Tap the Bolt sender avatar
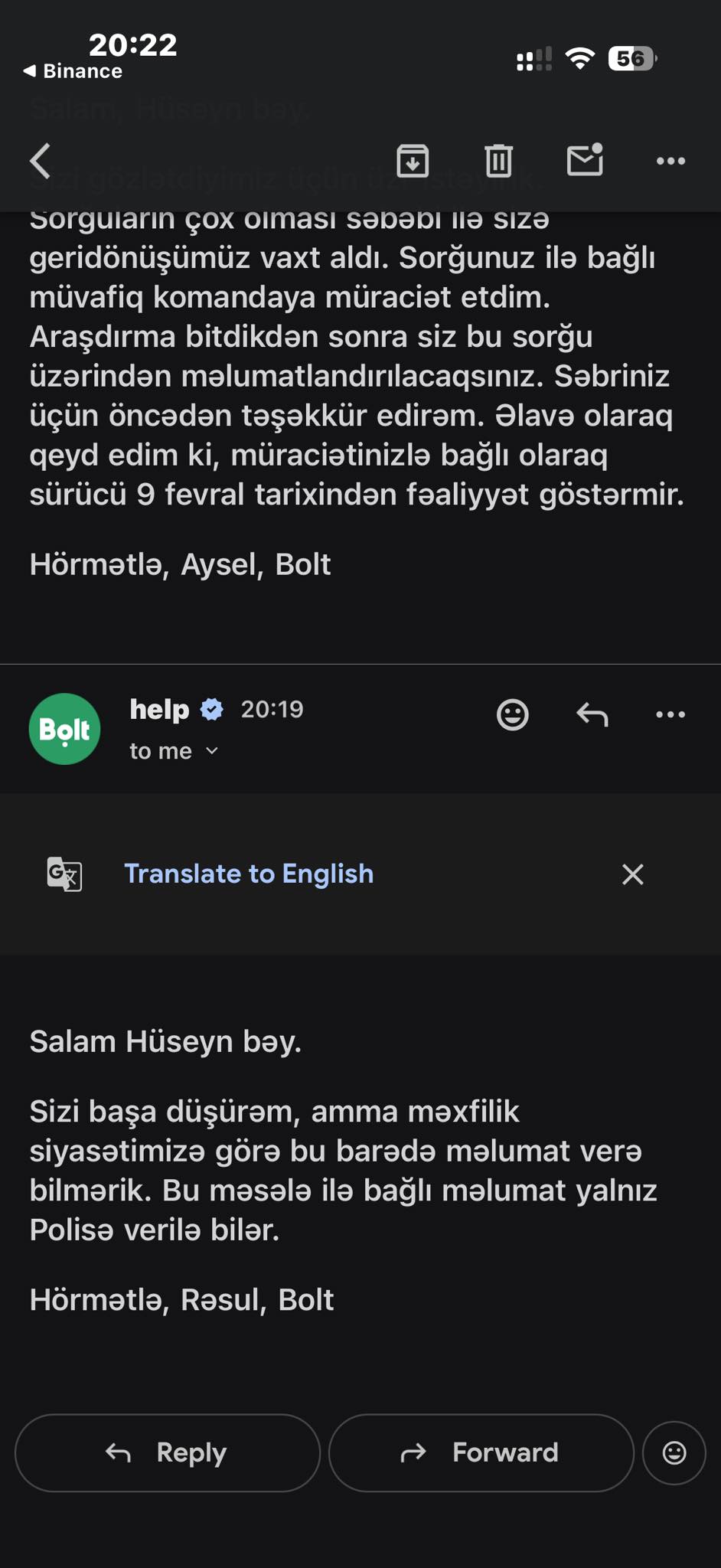This screenshot has width=721, height=1568. click(65, 729)
